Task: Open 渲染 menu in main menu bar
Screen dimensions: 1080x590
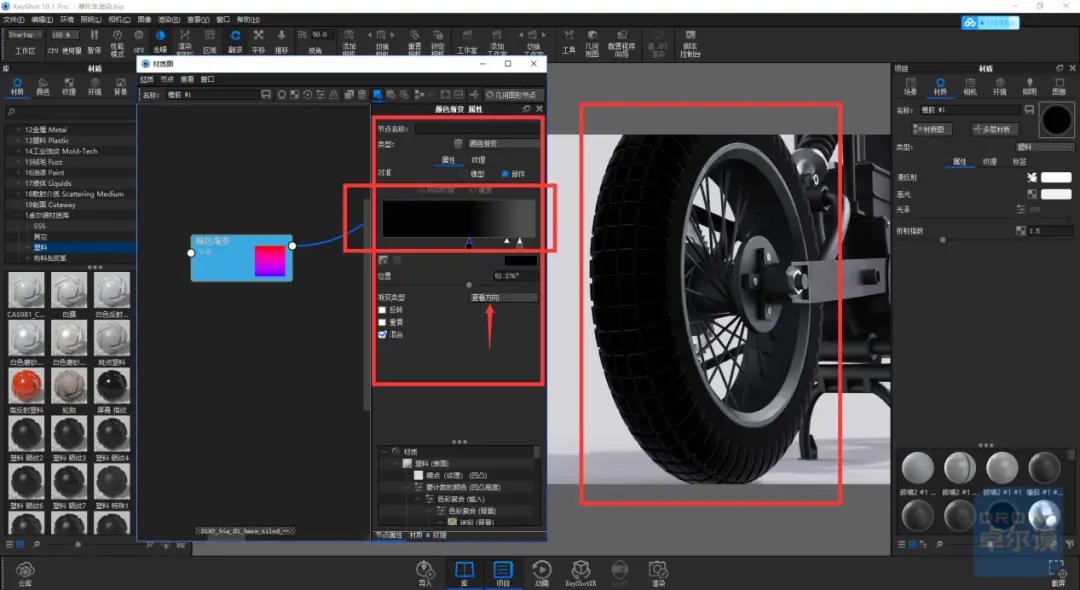Action: [169, 20]
